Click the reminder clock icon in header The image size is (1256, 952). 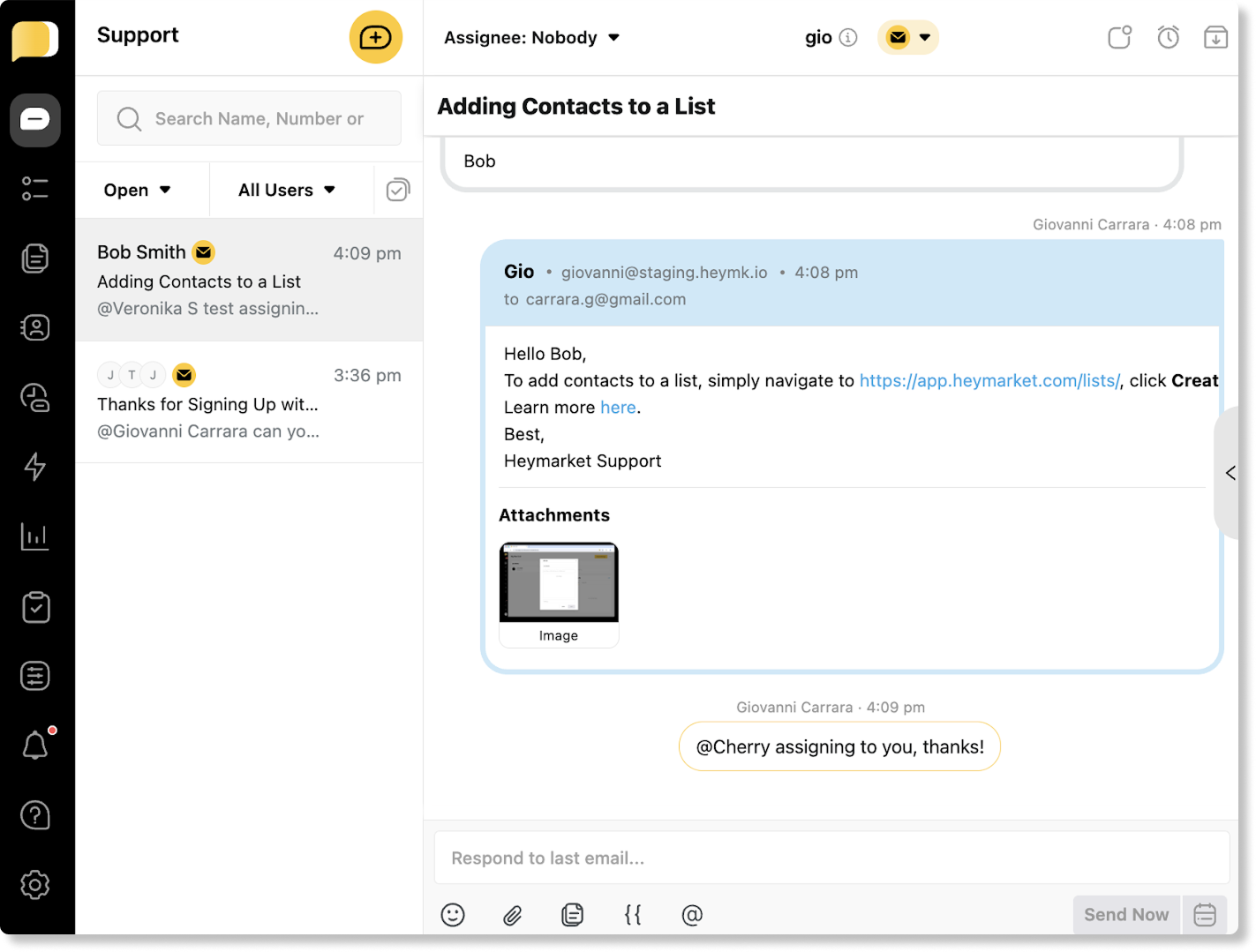1168,37
